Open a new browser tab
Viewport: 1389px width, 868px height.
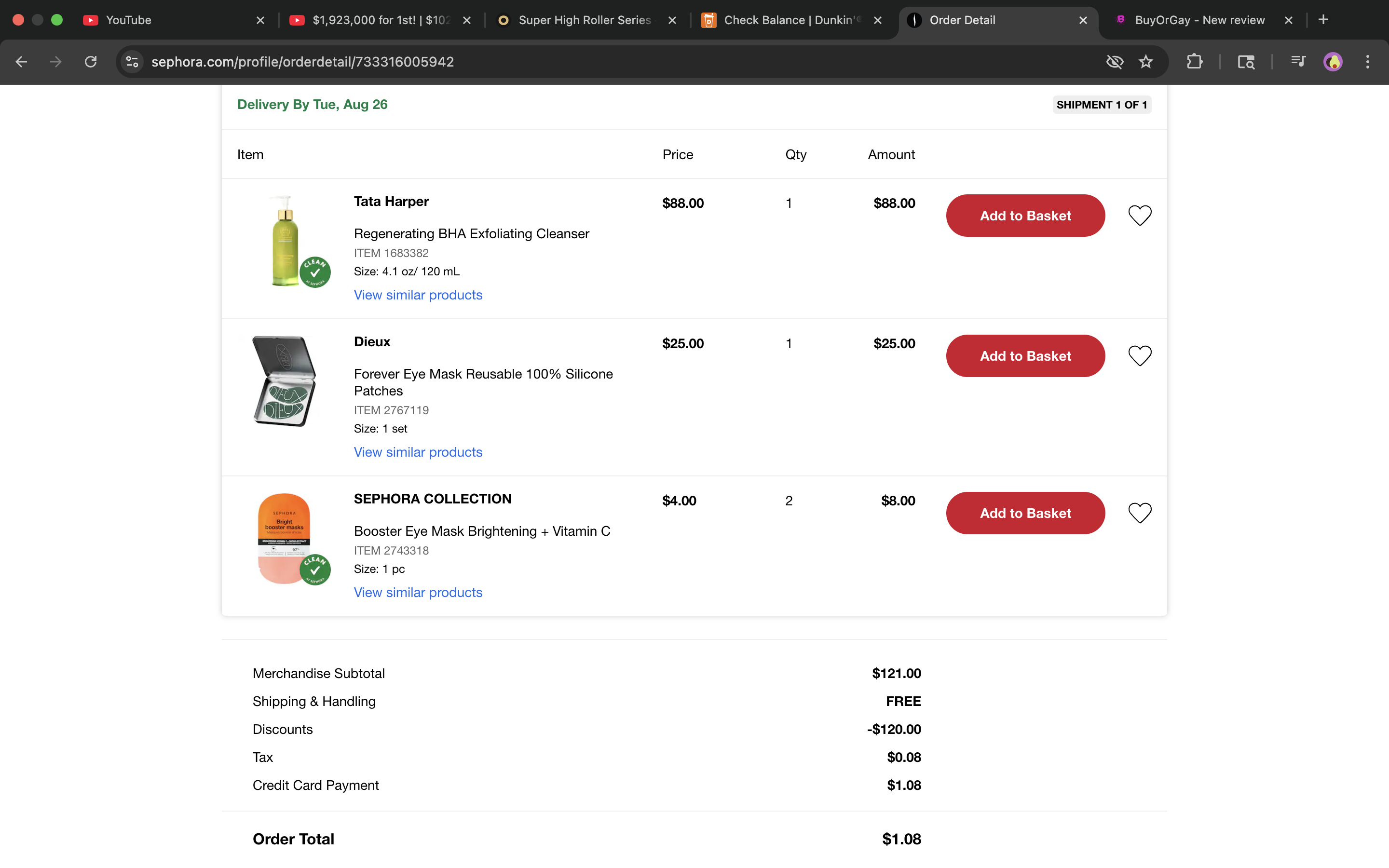(x=1323, y=19)
